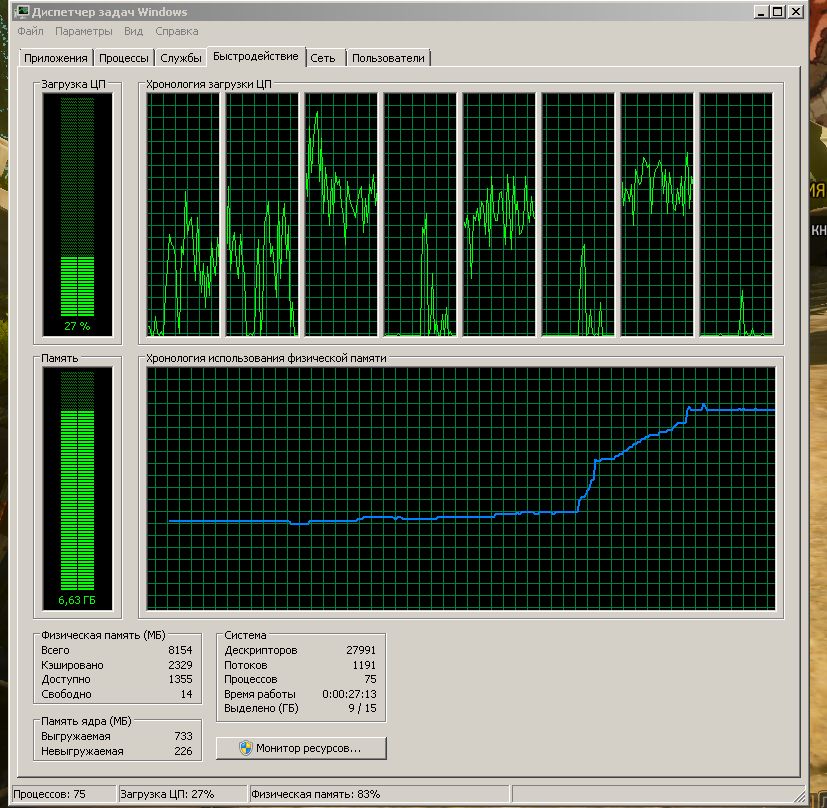Image resolution: width=827 pixels, height=808 pixels.
Task: Click the Потоков value 1191
Action: coord(364,665)
